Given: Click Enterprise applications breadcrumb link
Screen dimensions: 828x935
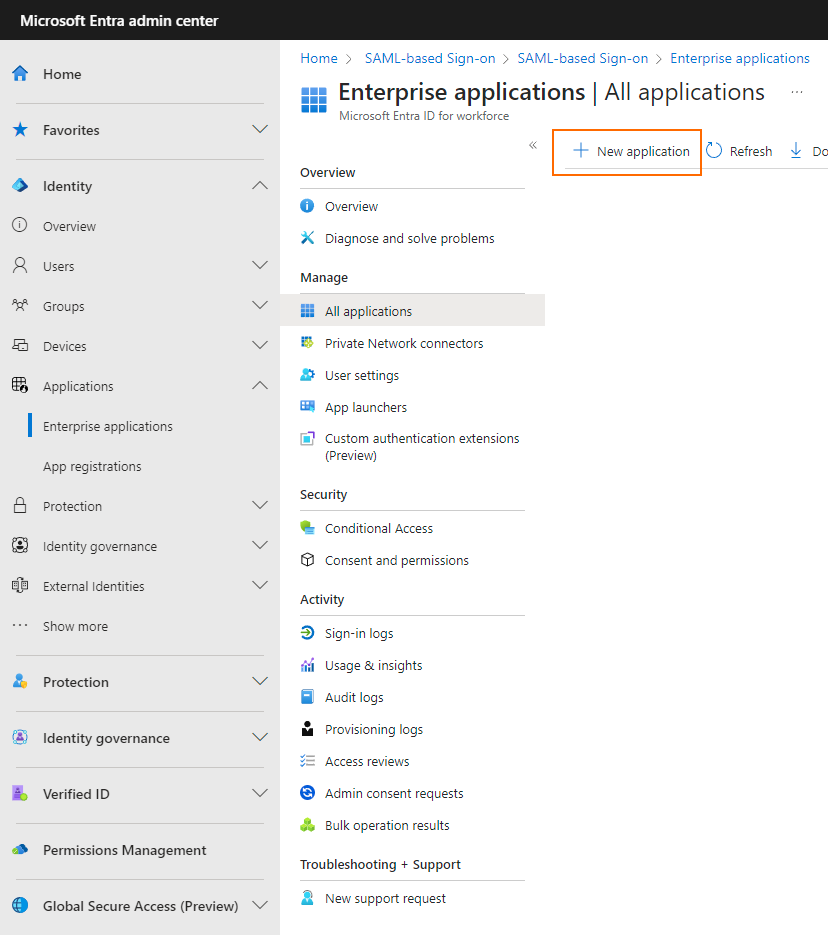Looking at the screenshot, I should pyautogui.click(x=740, y=58).
